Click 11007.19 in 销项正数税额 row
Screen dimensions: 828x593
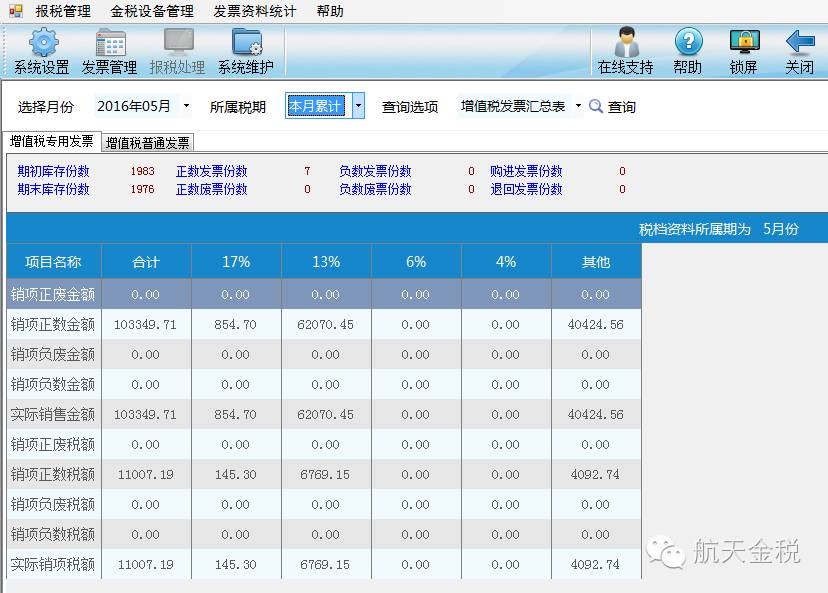(x=146, y=474)
